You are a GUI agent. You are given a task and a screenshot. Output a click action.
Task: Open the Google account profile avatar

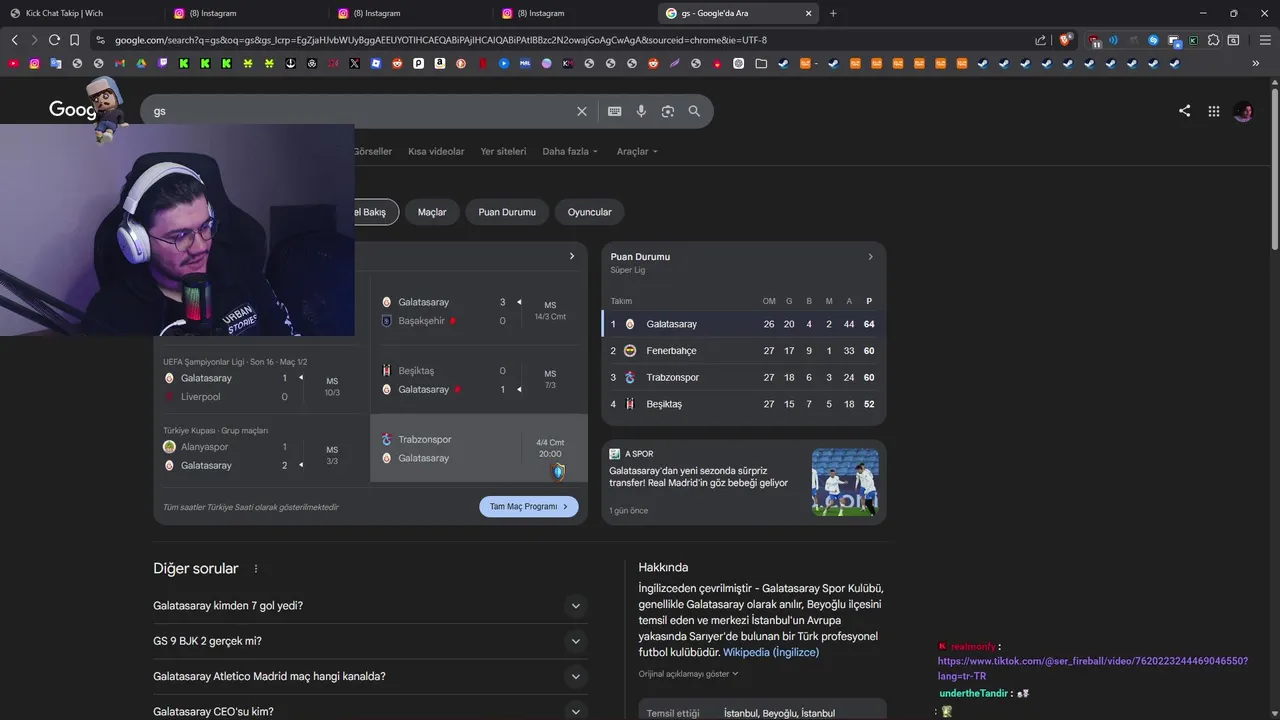1243,111
